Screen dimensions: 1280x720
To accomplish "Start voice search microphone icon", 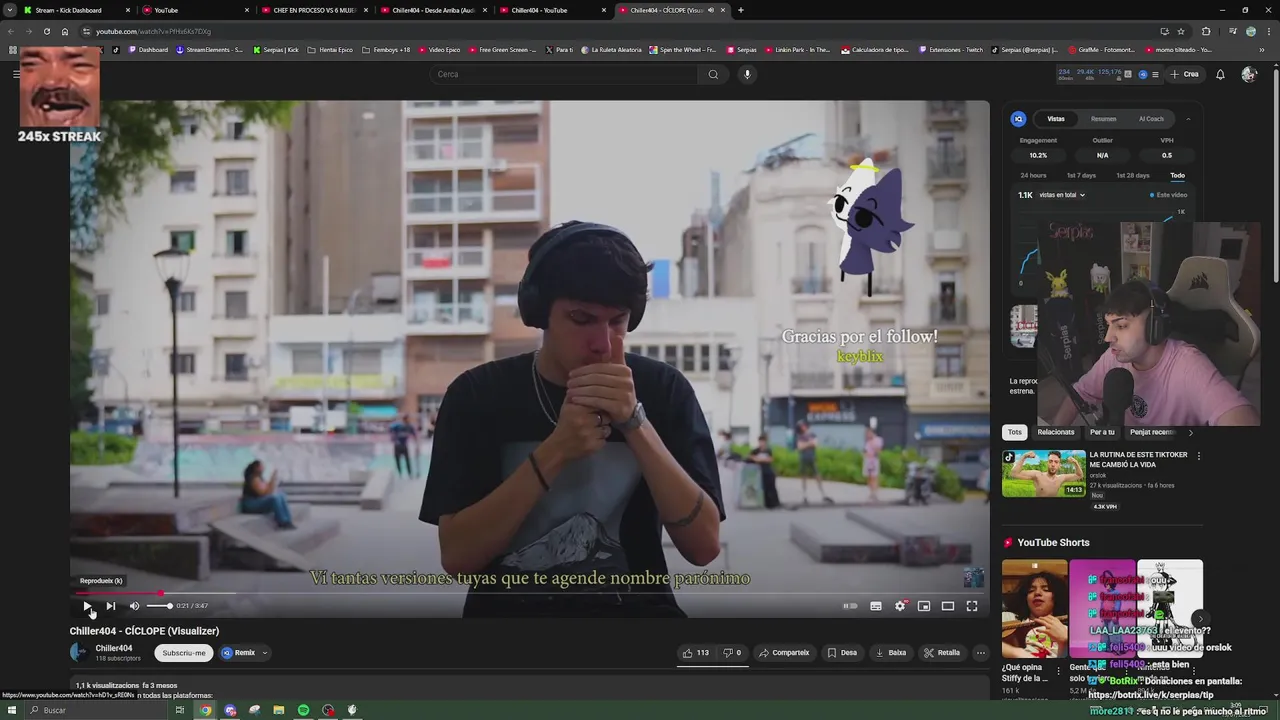I will pos(747,74).
